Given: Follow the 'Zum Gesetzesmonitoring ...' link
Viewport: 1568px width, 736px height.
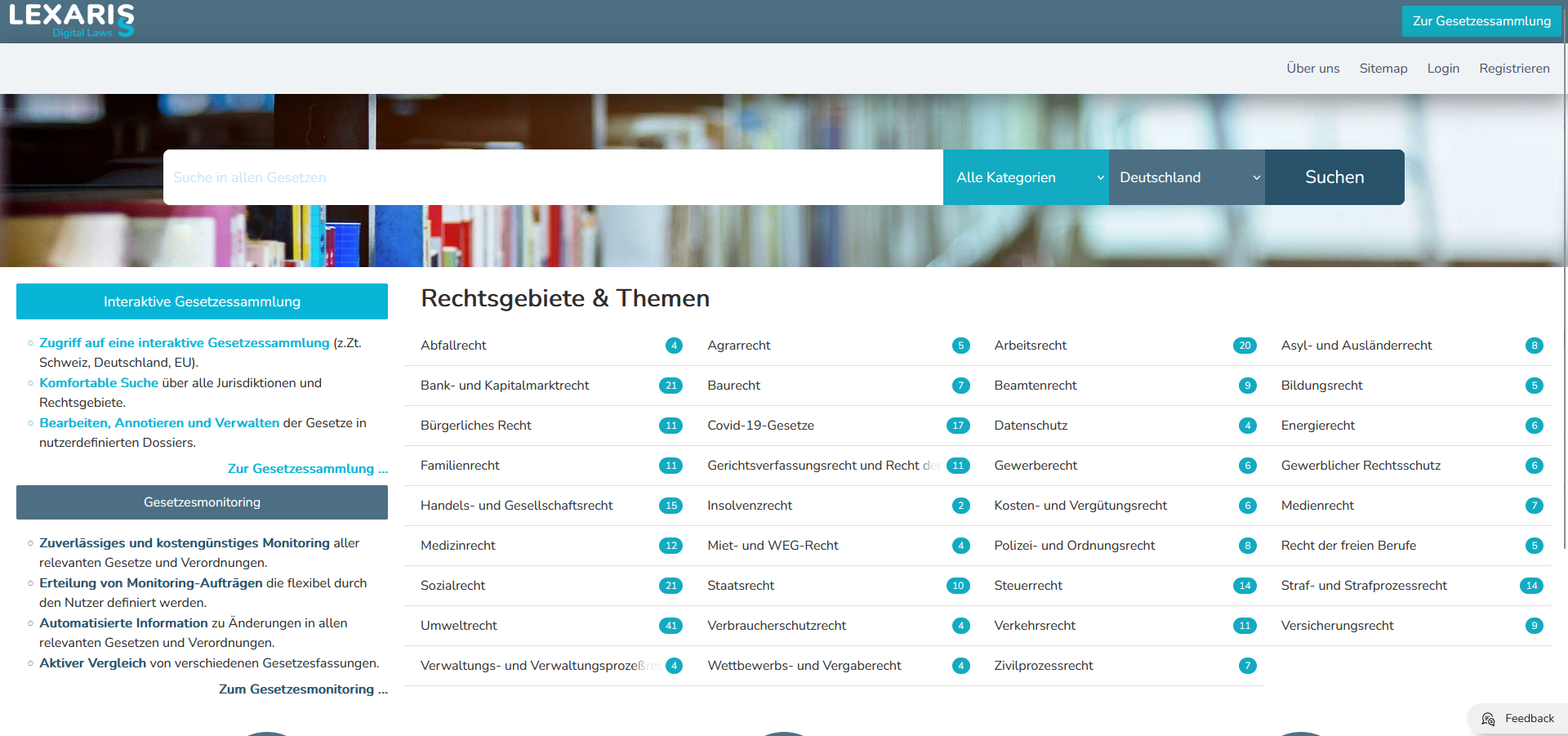Looking at the screenshot, I should [303, 689].
